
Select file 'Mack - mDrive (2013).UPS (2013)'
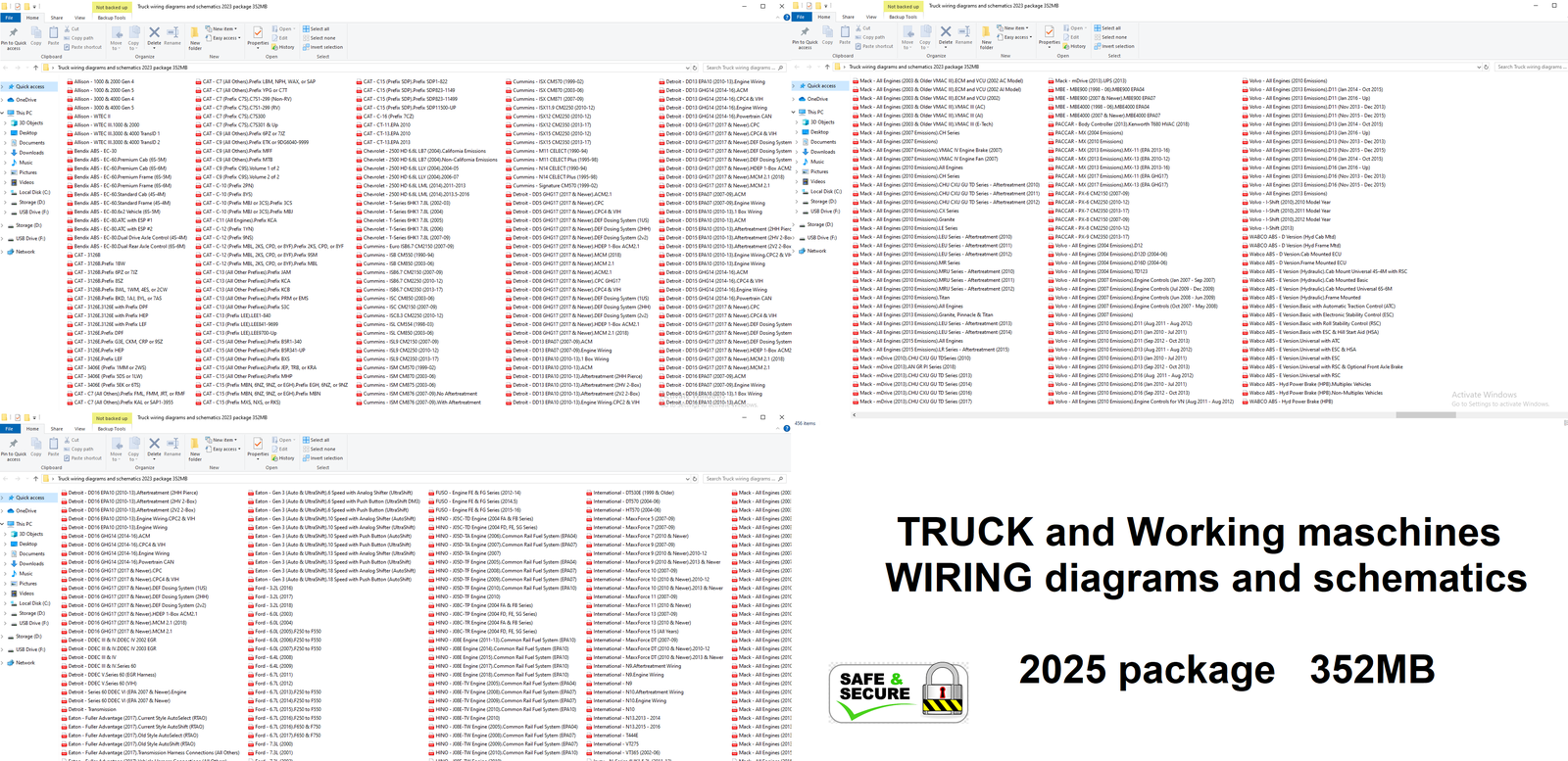coord(1087,81)
